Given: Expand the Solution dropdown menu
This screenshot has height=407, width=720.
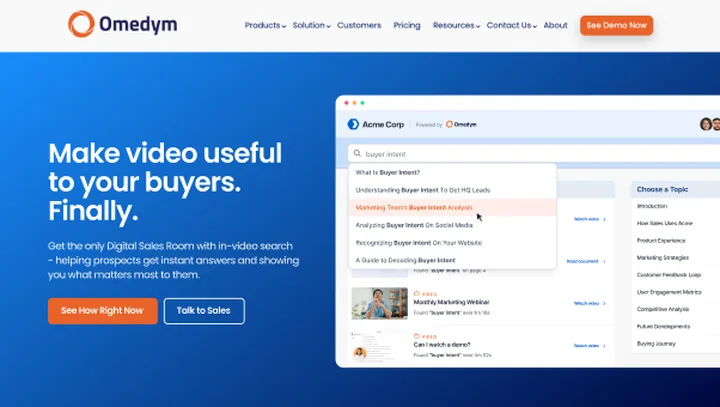Looking at the screenshot, I should point(311,25).
